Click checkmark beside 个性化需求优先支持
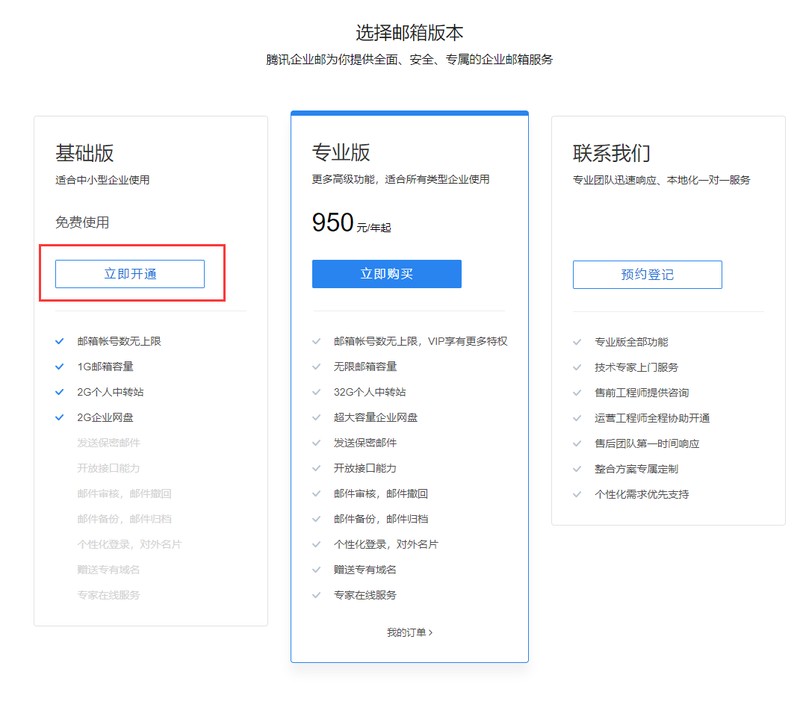Viewport: 800px width, 704px height. pos(577,494)
